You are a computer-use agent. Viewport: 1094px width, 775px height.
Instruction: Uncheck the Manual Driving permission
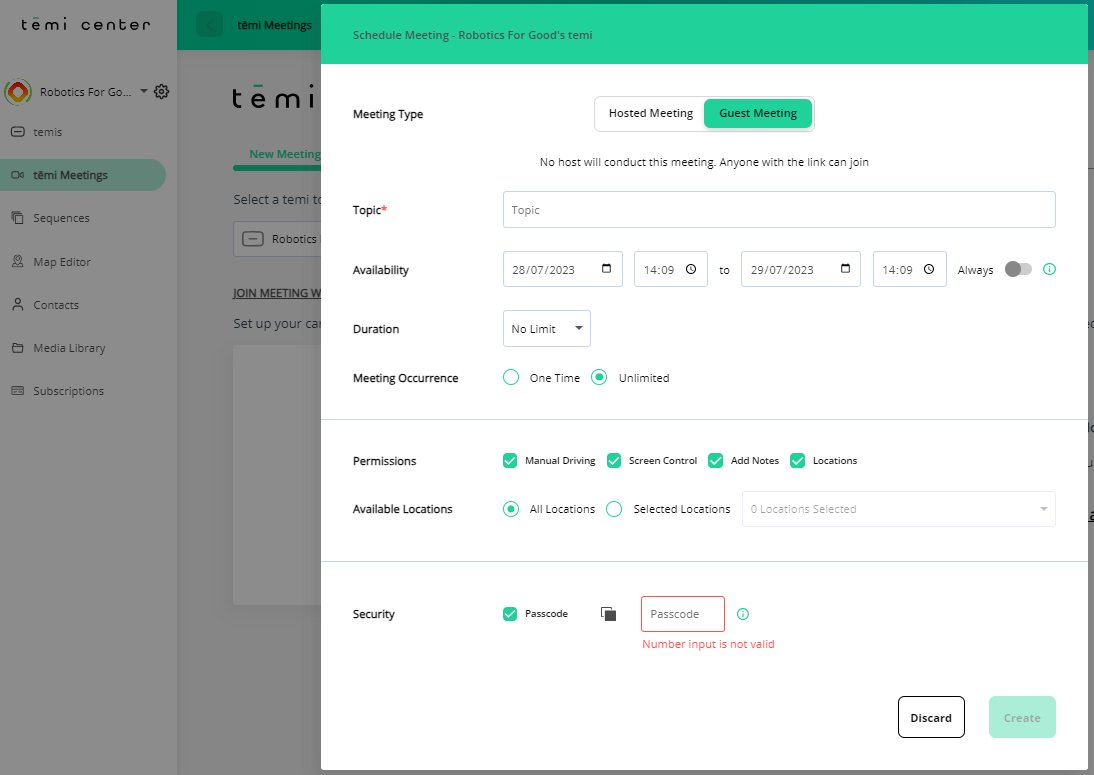510,460
